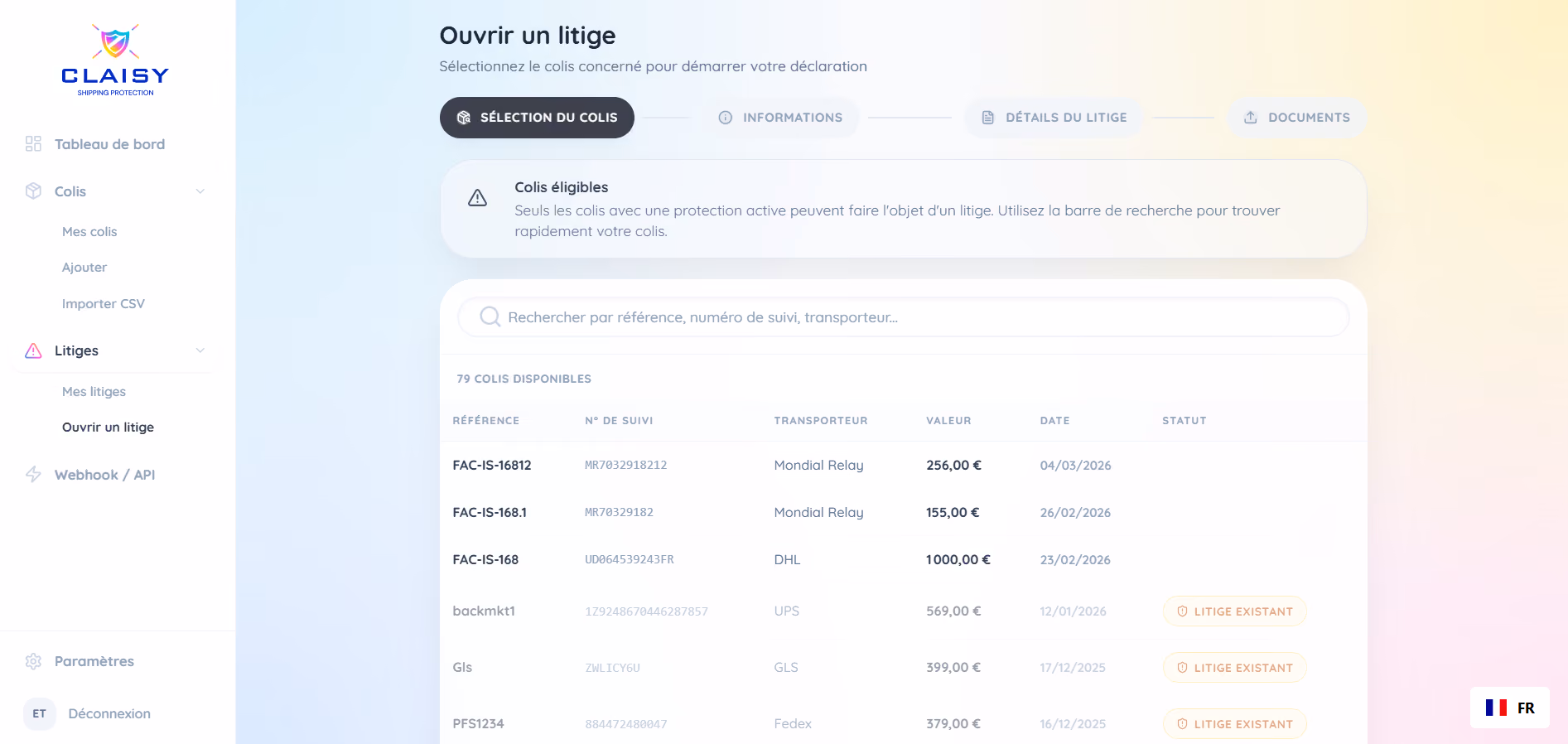Open Importer CSV link
Viewport: 1568px width, 744px height.
click(104, 304)
